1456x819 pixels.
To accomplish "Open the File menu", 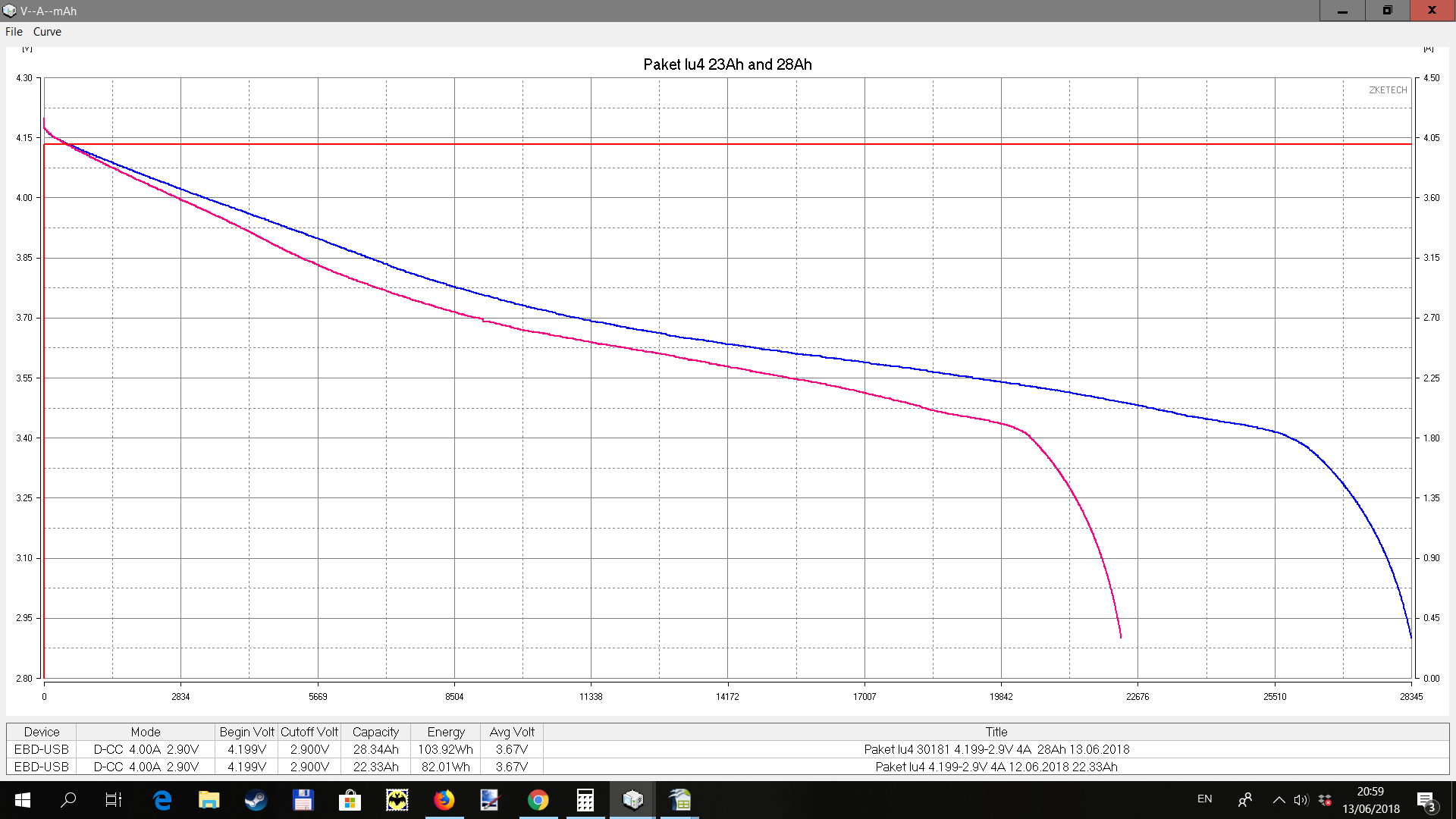I will (x=14, y=32).
